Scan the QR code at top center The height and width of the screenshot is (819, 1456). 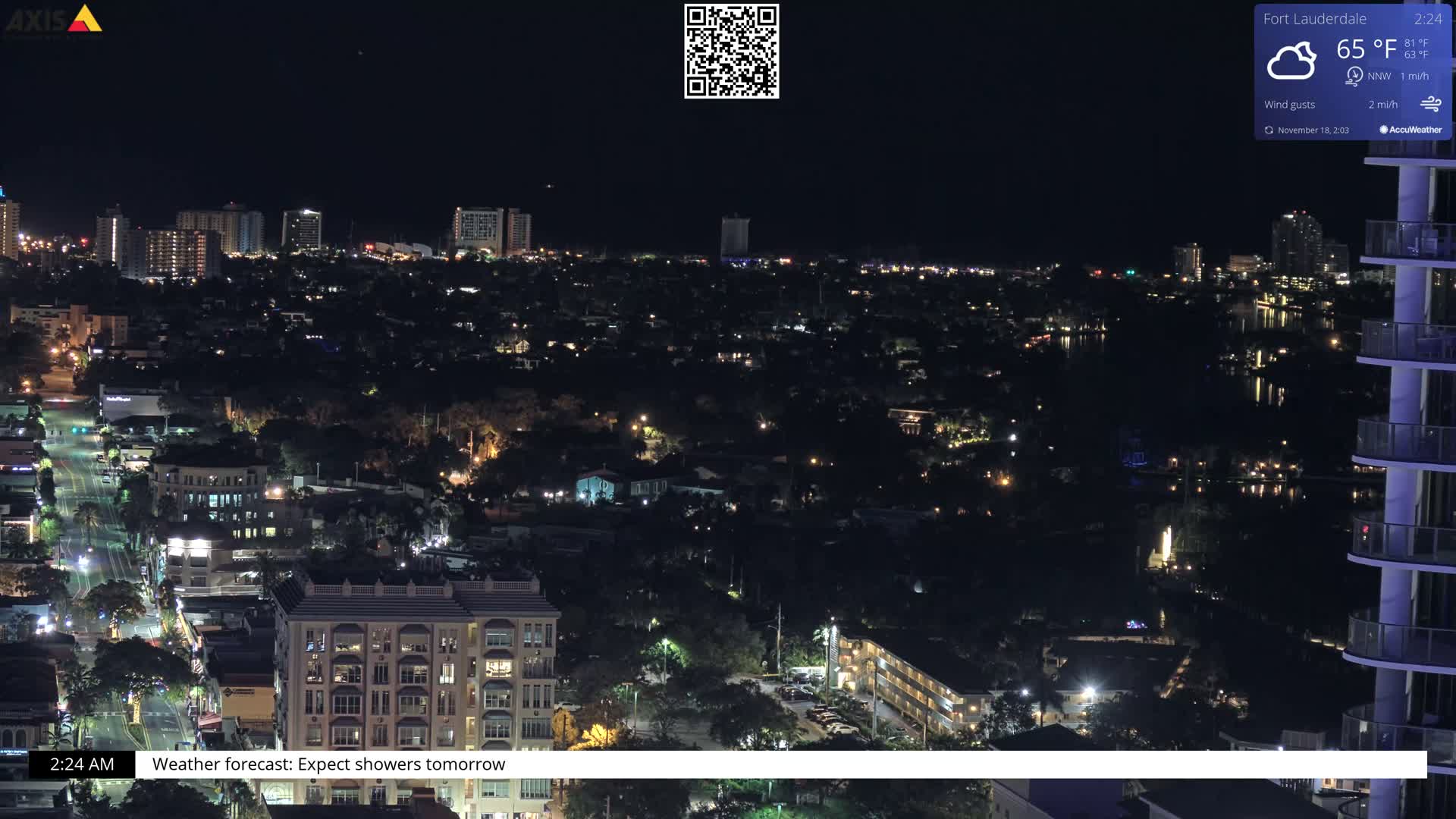[x=730, y=51]
